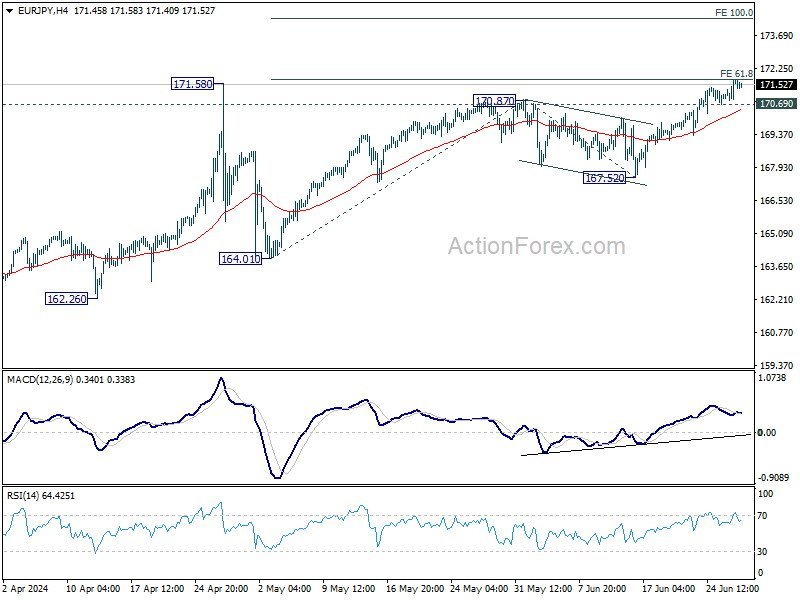Click the FE 61.8 Fibonacci expansion label
Screen dimensions: 800x600
pyautogui.click(x=736, y=73)
